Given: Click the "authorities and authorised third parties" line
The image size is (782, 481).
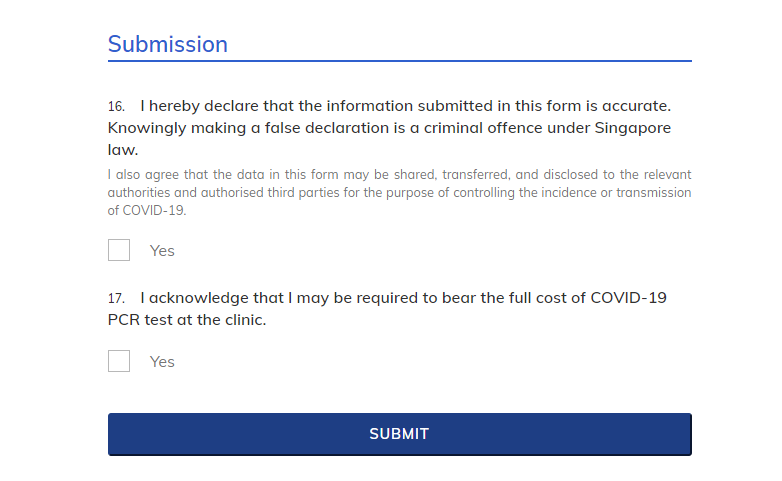Looking at the screenshot, I should [x=399, y=193].
